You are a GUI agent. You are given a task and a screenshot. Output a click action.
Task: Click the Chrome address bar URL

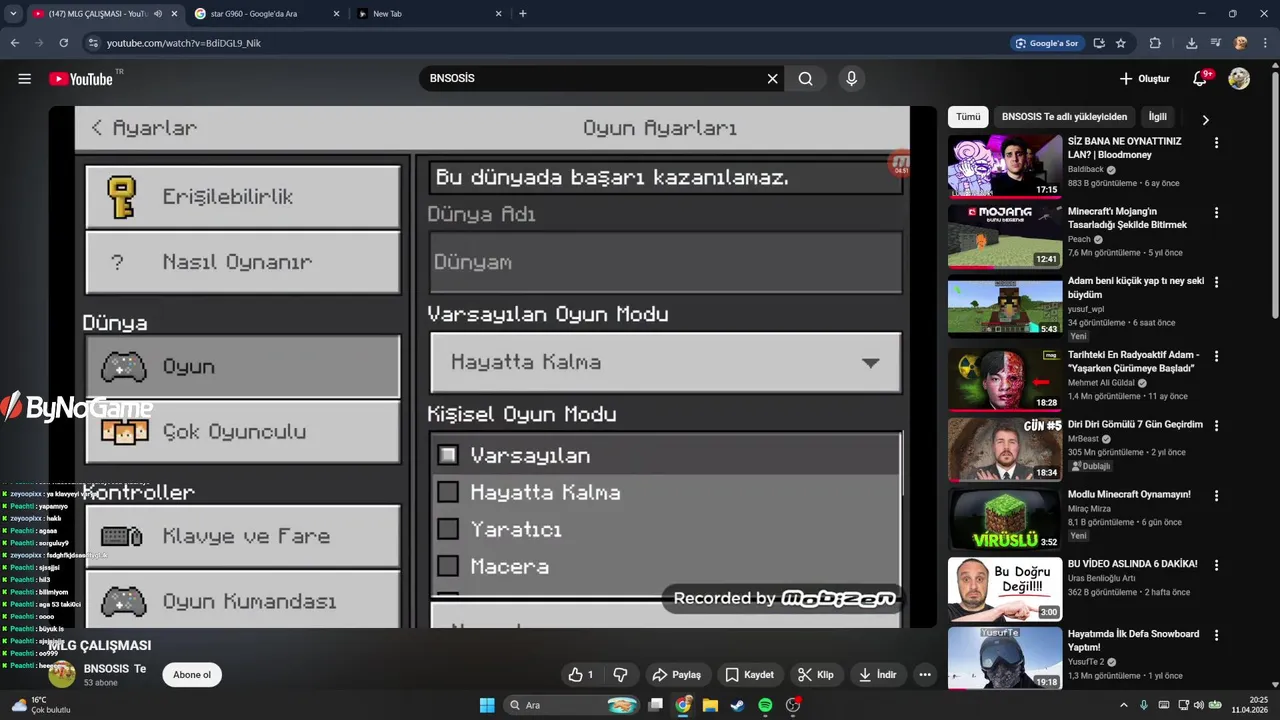click(184, 43)
